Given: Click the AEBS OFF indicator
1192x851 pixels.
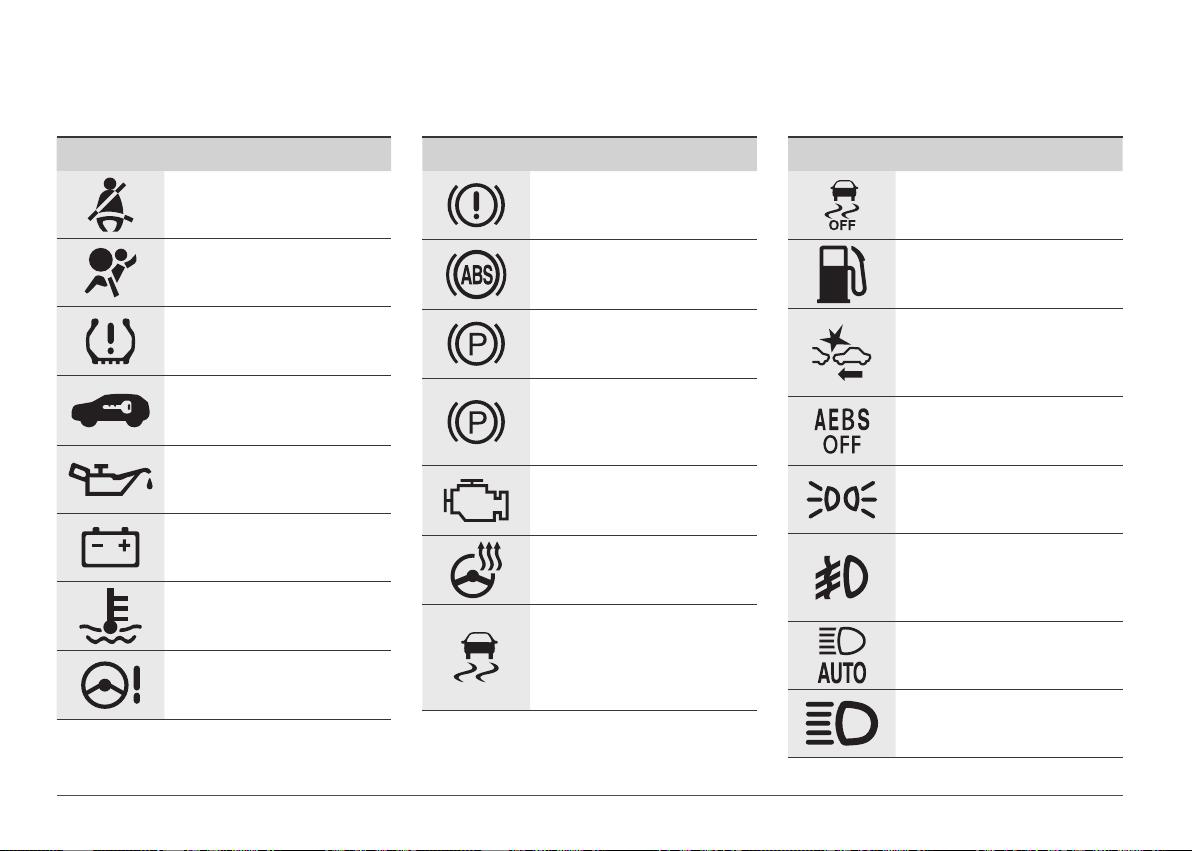Looking at the screenshot, I should 842,431.
